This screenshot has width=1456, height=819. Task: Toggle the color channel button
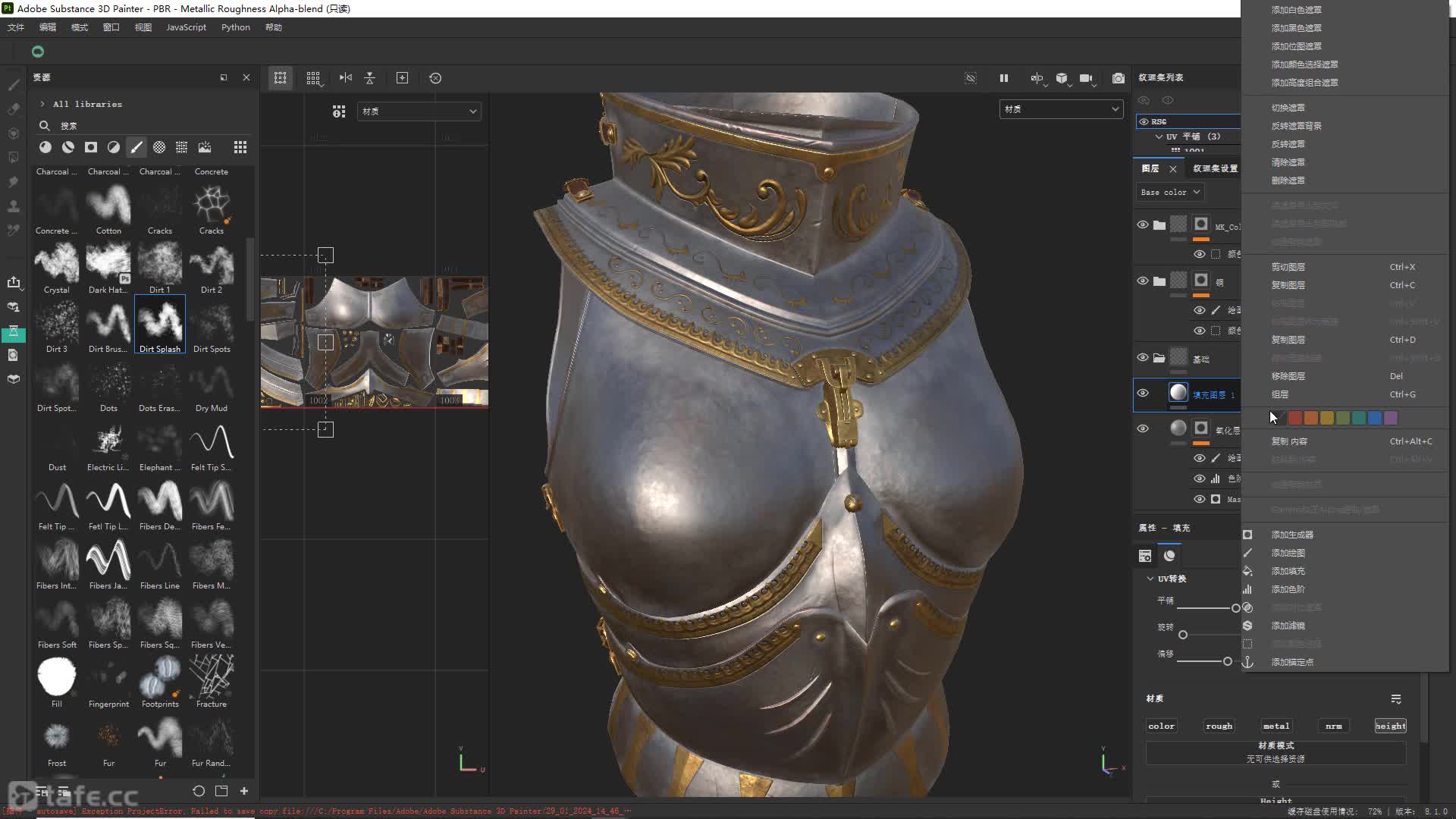(x=1161, y=726)
